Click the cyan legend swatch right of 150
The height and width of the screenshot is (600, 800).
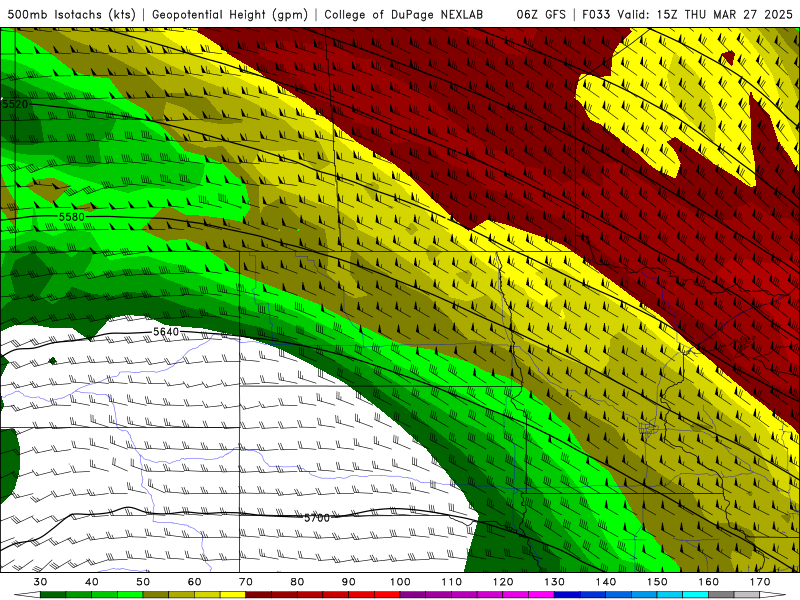[670, 595]
